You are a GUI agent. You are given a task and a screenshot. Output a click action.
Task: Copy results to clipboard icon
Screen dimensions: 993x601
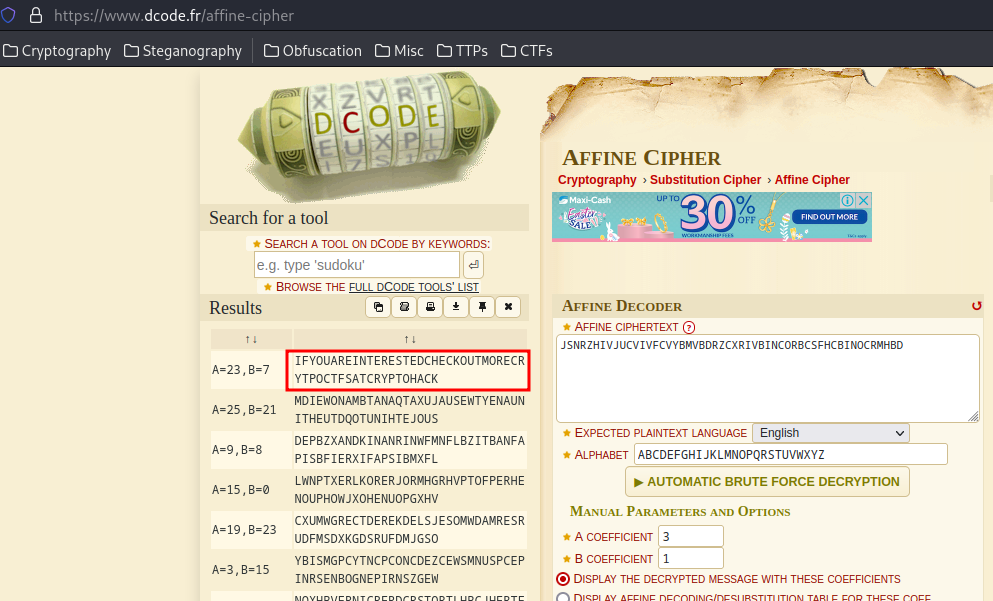pyautogui.click(x=378, y=307)
